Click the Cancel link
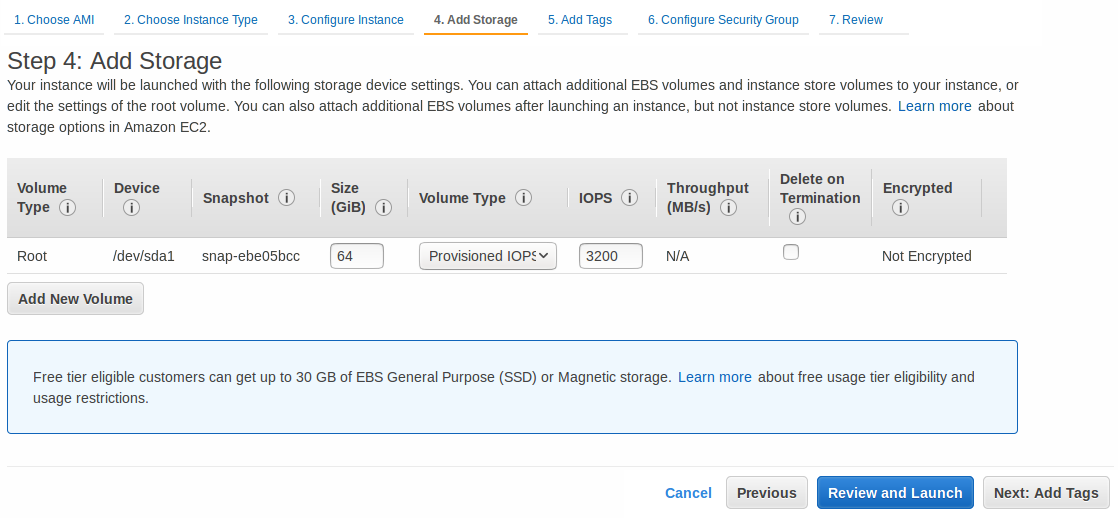 pyautogui.click(x=688, y=493)
